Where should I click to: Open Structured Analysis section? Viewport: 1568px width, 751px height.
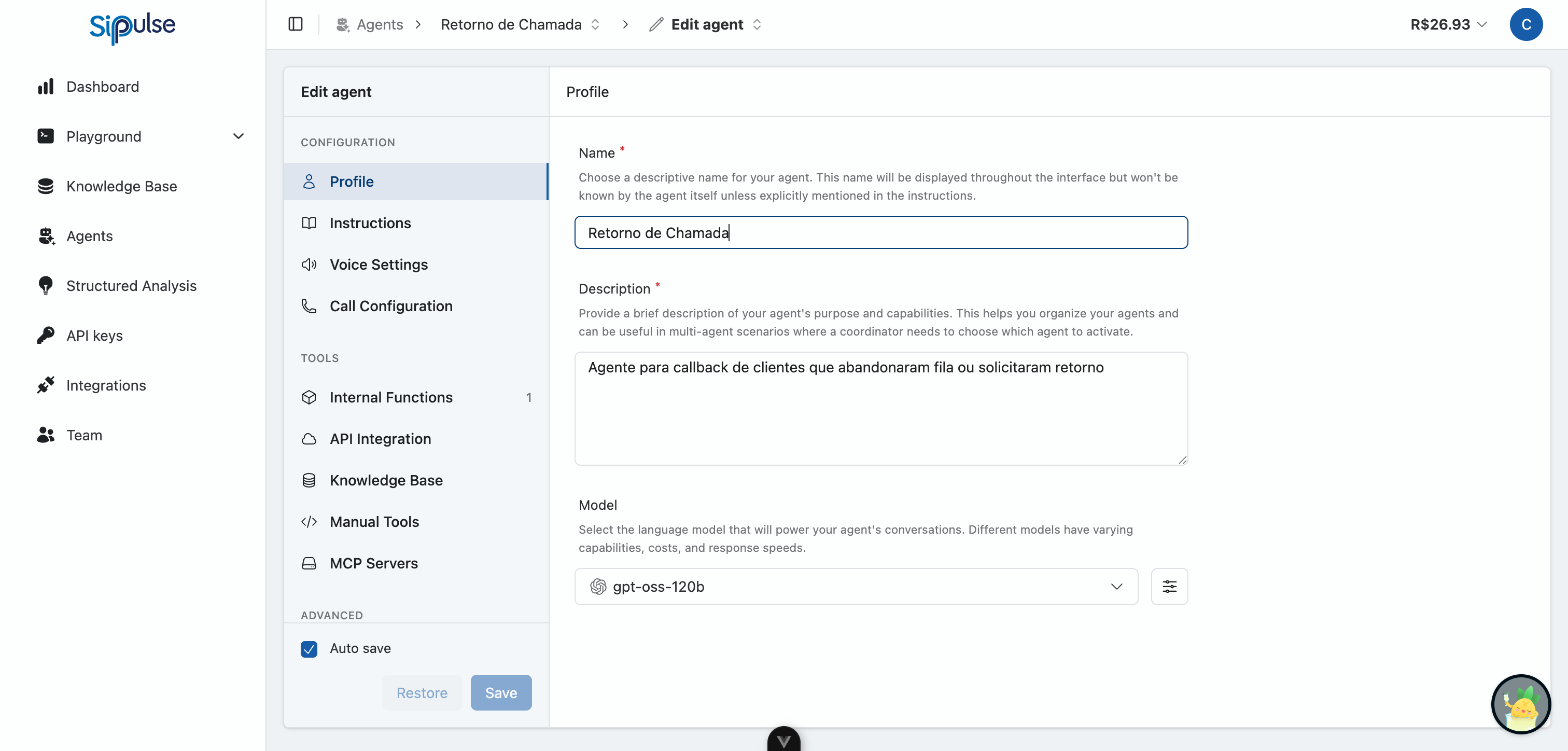(x=131, y=286)
